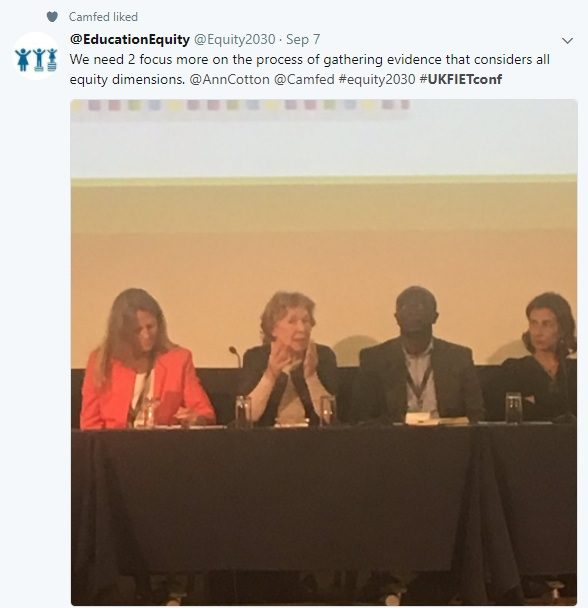Open the #UKFIETconf hashtag
Screen dimensions: 588x608
[461, 79]
